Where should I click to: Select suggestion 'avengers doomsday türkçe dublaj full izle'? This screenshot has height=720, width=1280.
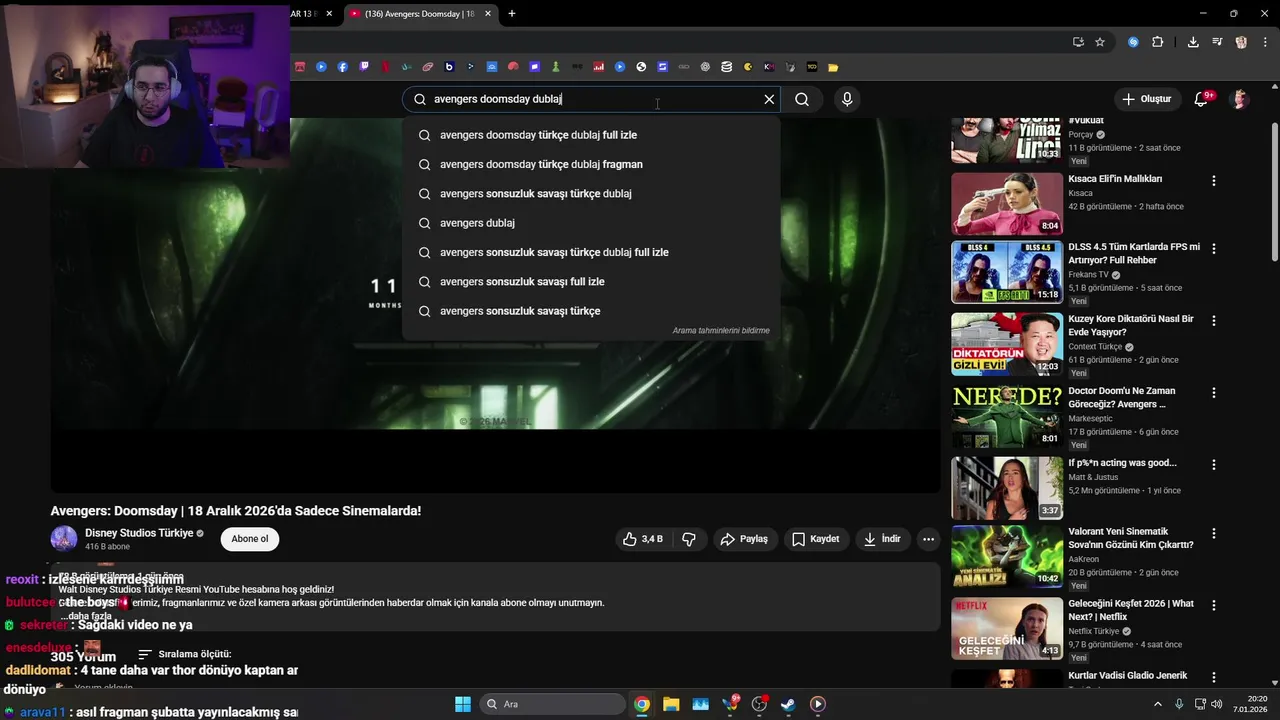tap(591, 135)
